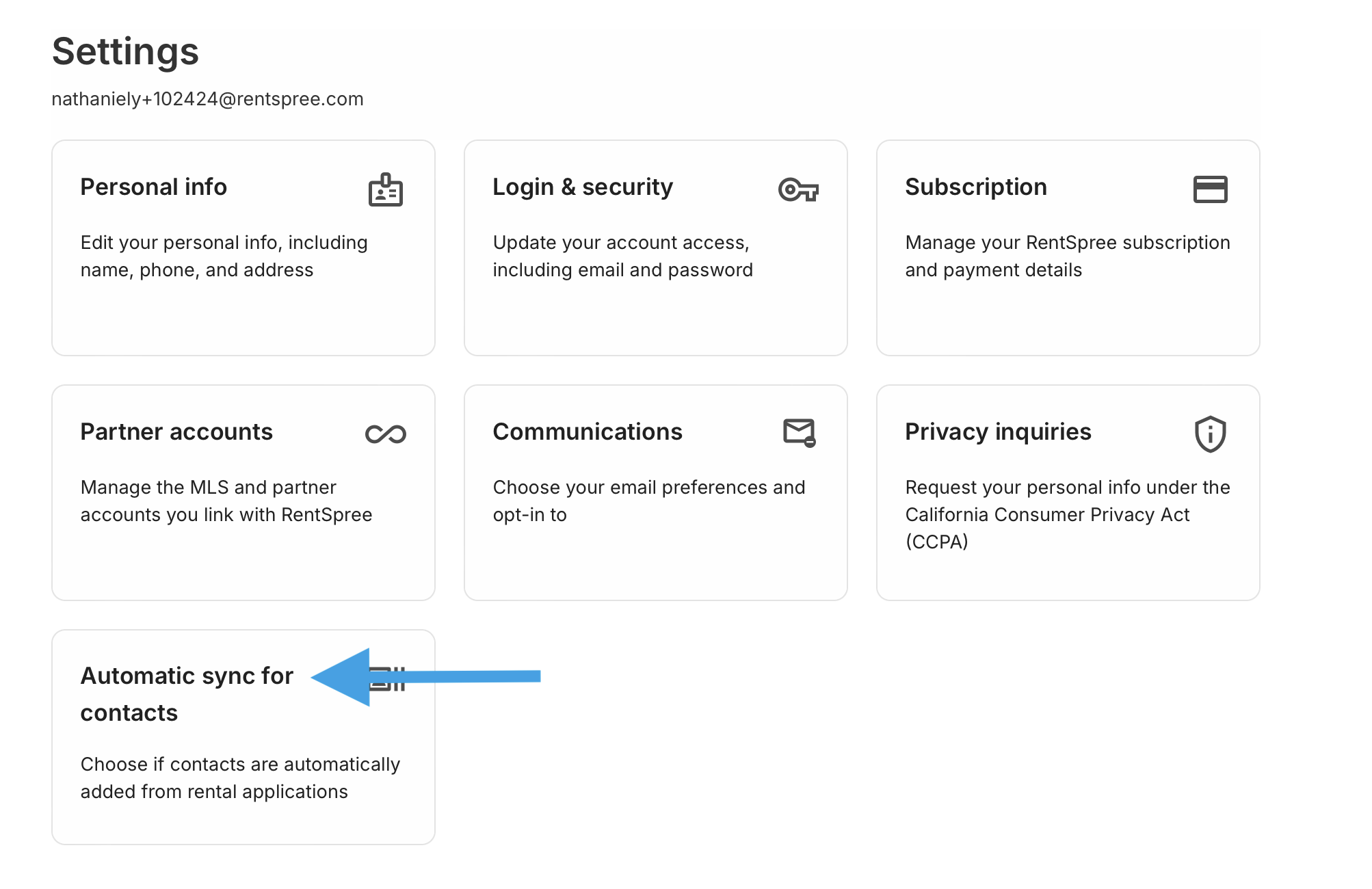Click the Communications card title

[587, 432]
